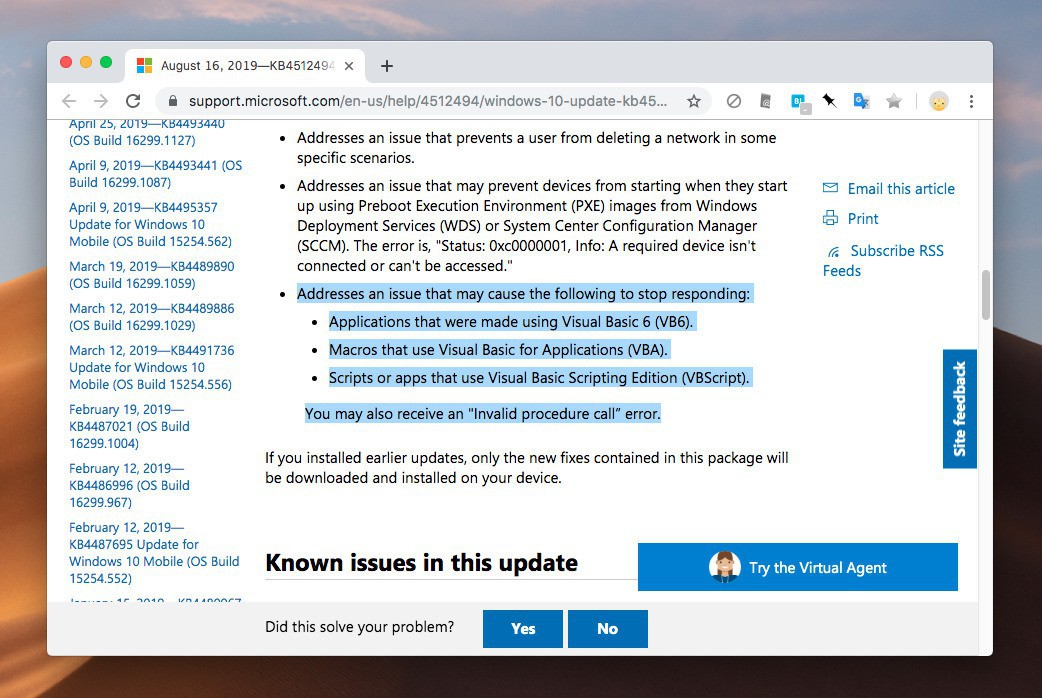Click the RSS feed icon
The image size is (1042, 698).
[833, 252]
